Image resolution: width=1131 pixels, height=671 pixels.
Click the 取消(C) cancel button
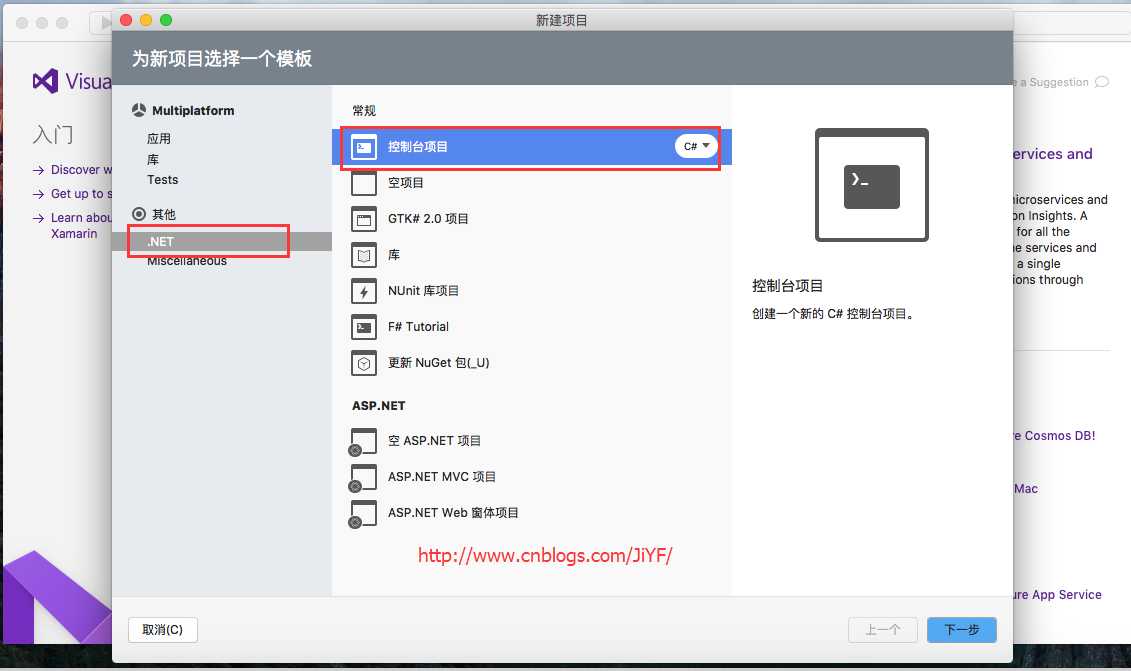[x=163, y=630]
